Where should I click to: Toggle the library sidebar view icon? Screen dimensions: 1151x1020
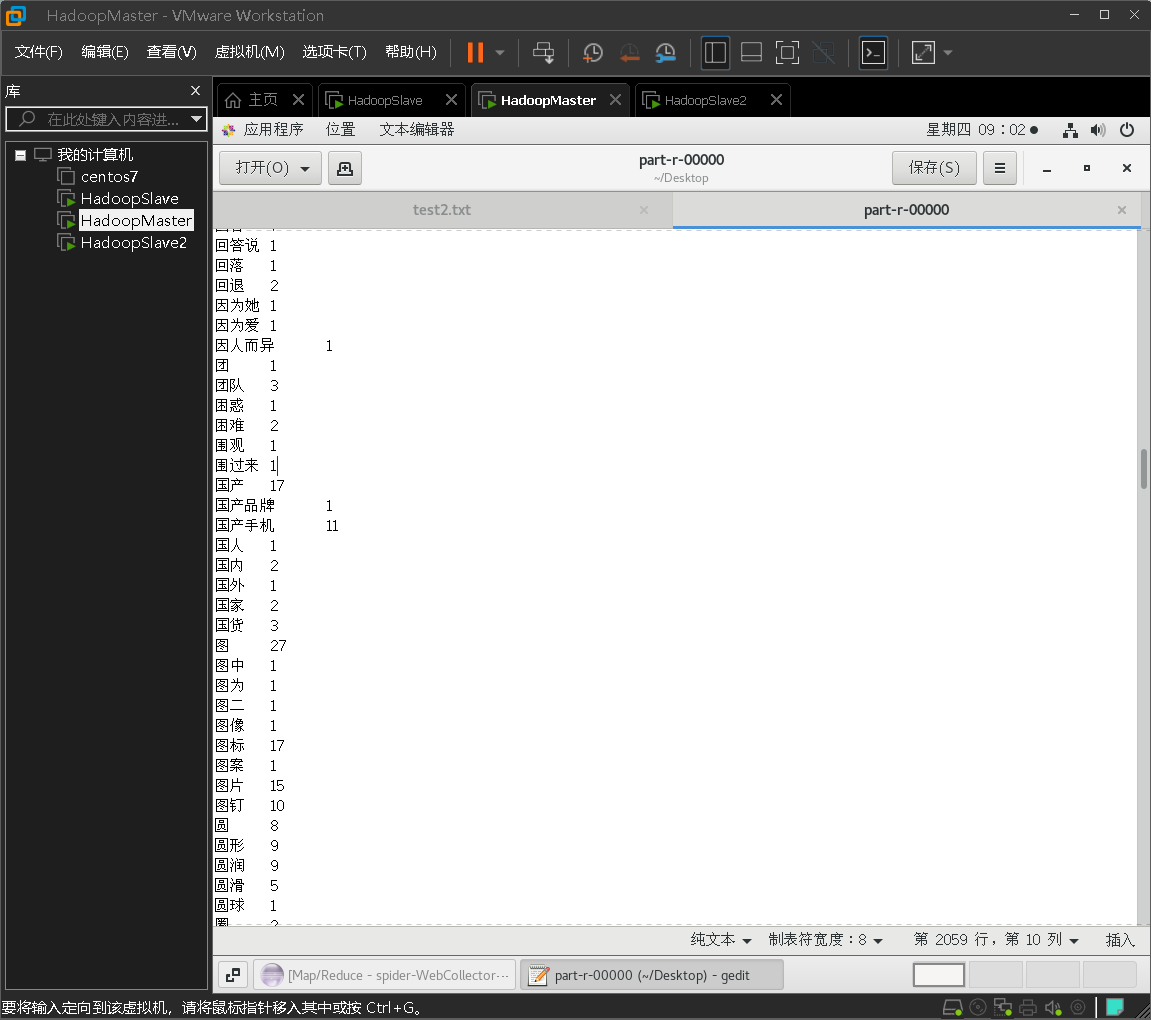pos(715,53)
